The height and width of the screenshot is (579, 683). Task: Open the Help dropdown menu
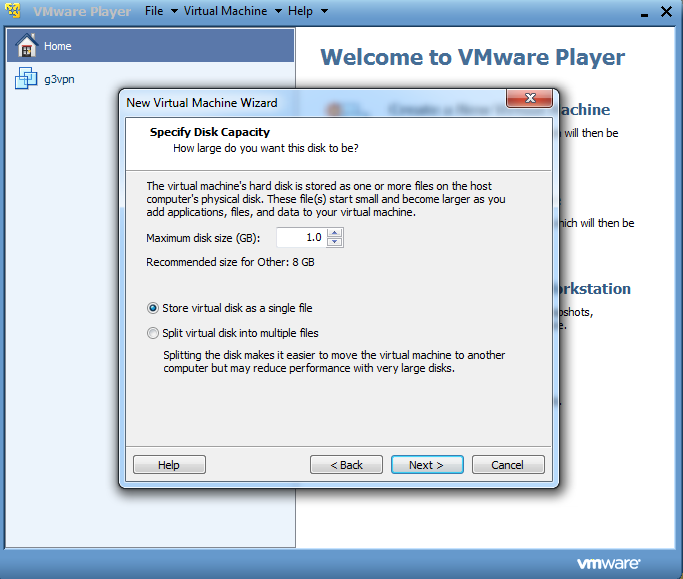(306, 11)
